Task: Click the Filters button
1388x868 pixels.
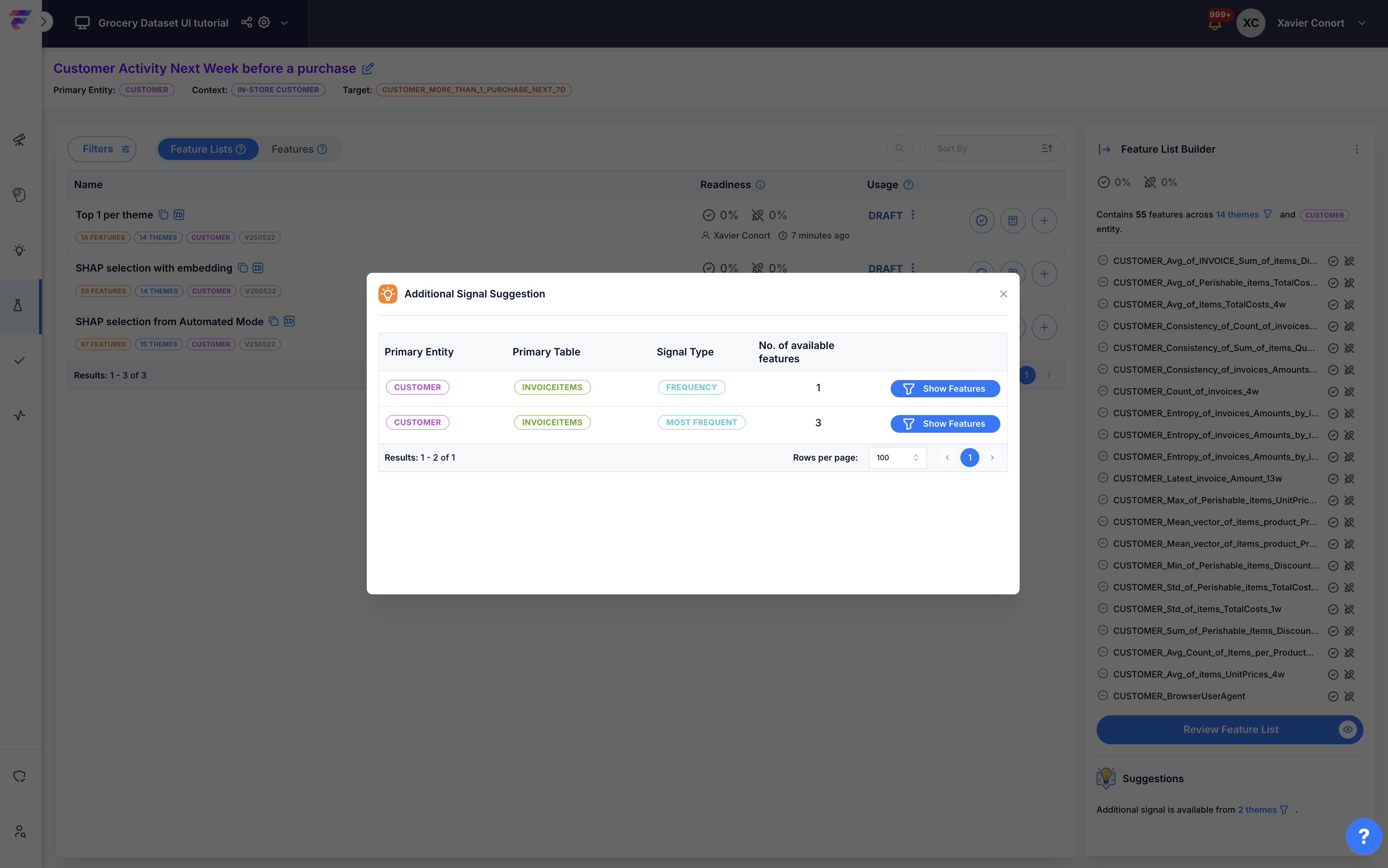Action: point(102,149)
